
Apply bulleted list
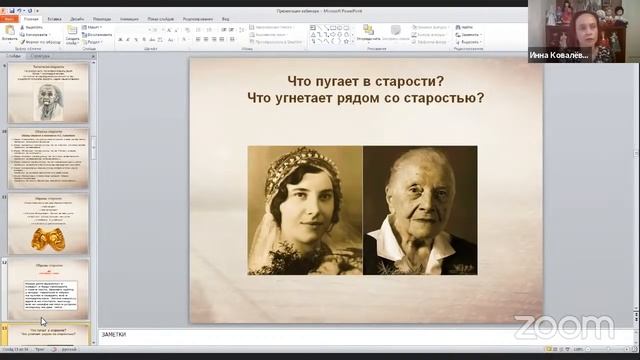[x=198, y=30]
